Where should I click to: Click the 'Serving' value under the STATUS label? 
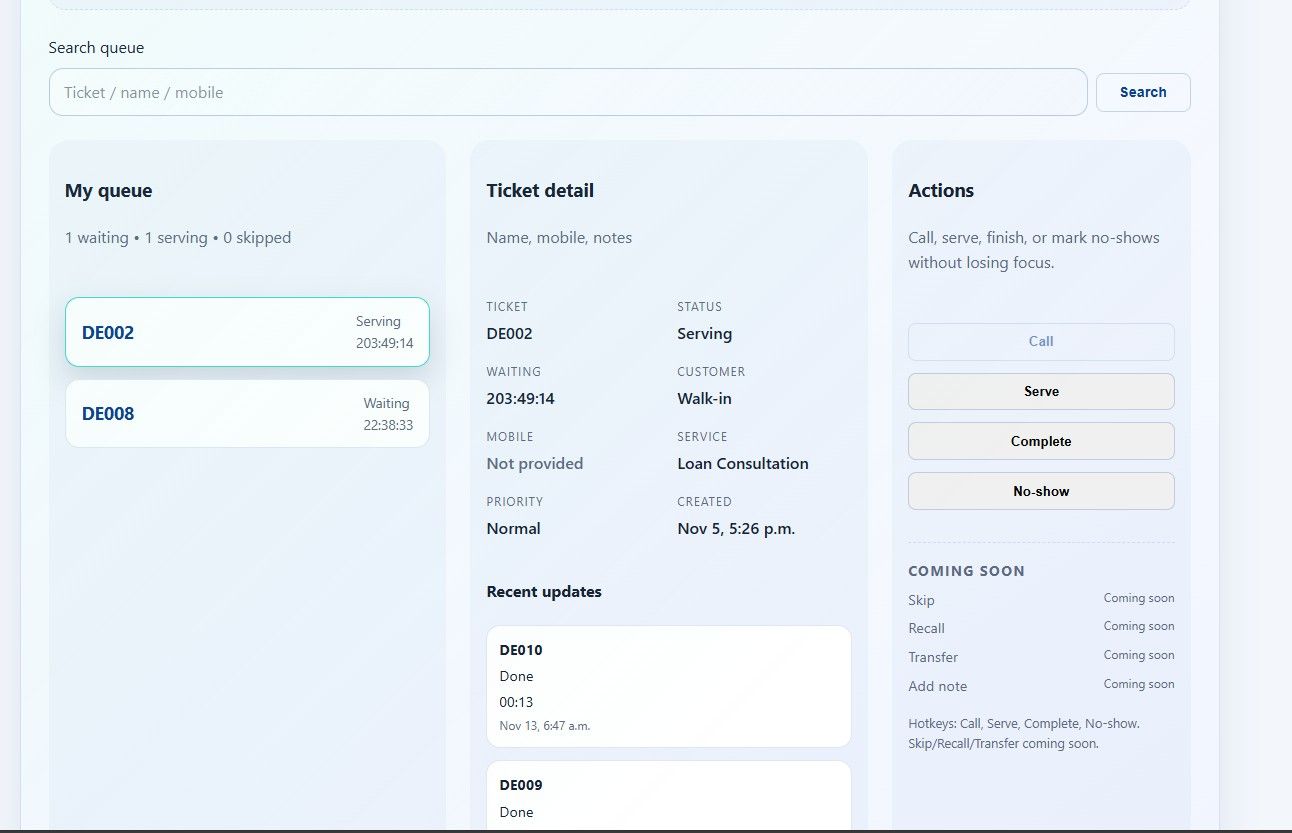705,334
